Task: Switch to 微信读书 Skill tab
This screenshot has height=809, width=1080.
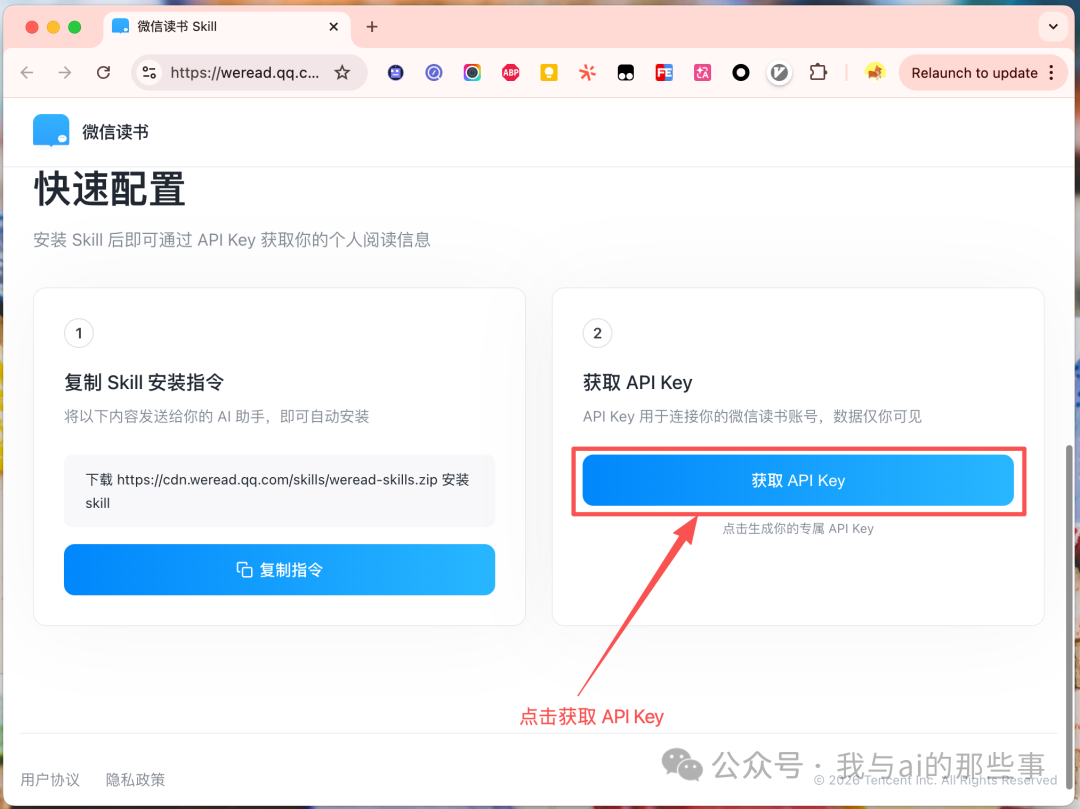Action: [x=227, y=27]
